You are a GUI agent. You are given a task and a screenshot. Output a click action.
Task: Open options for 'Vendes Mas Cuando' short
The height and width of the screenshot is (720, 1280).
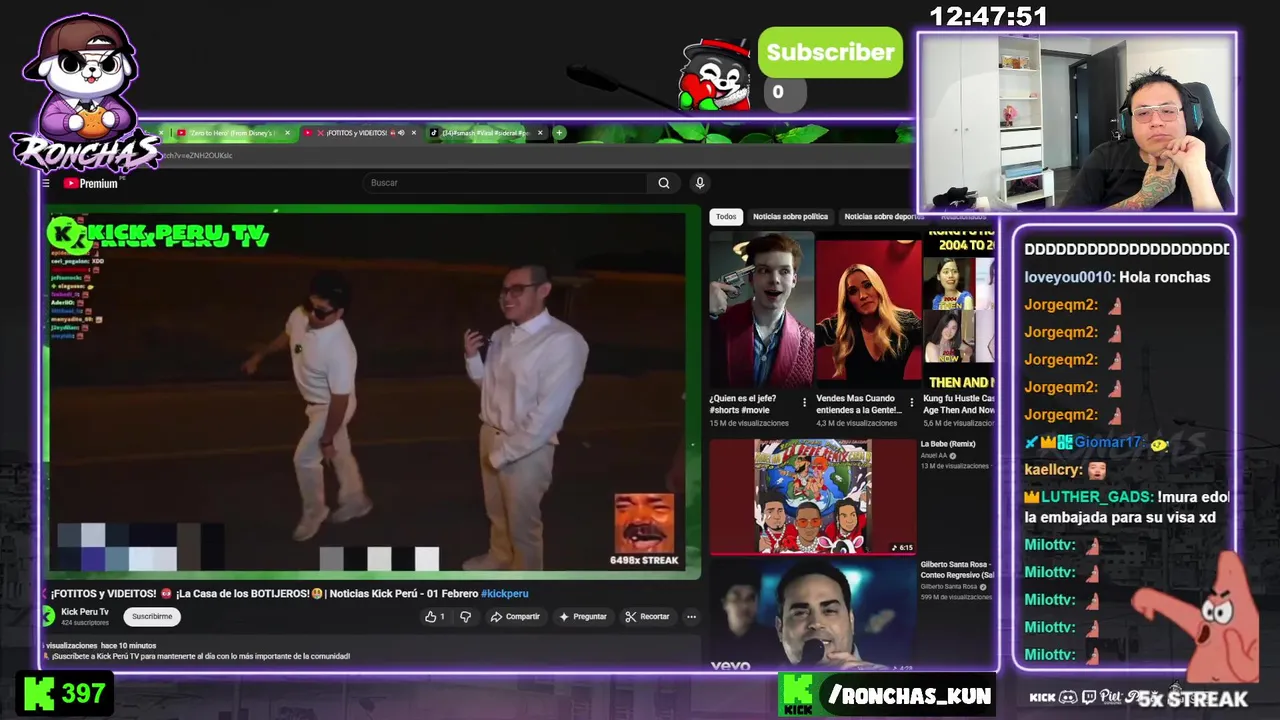click(911, 403)
